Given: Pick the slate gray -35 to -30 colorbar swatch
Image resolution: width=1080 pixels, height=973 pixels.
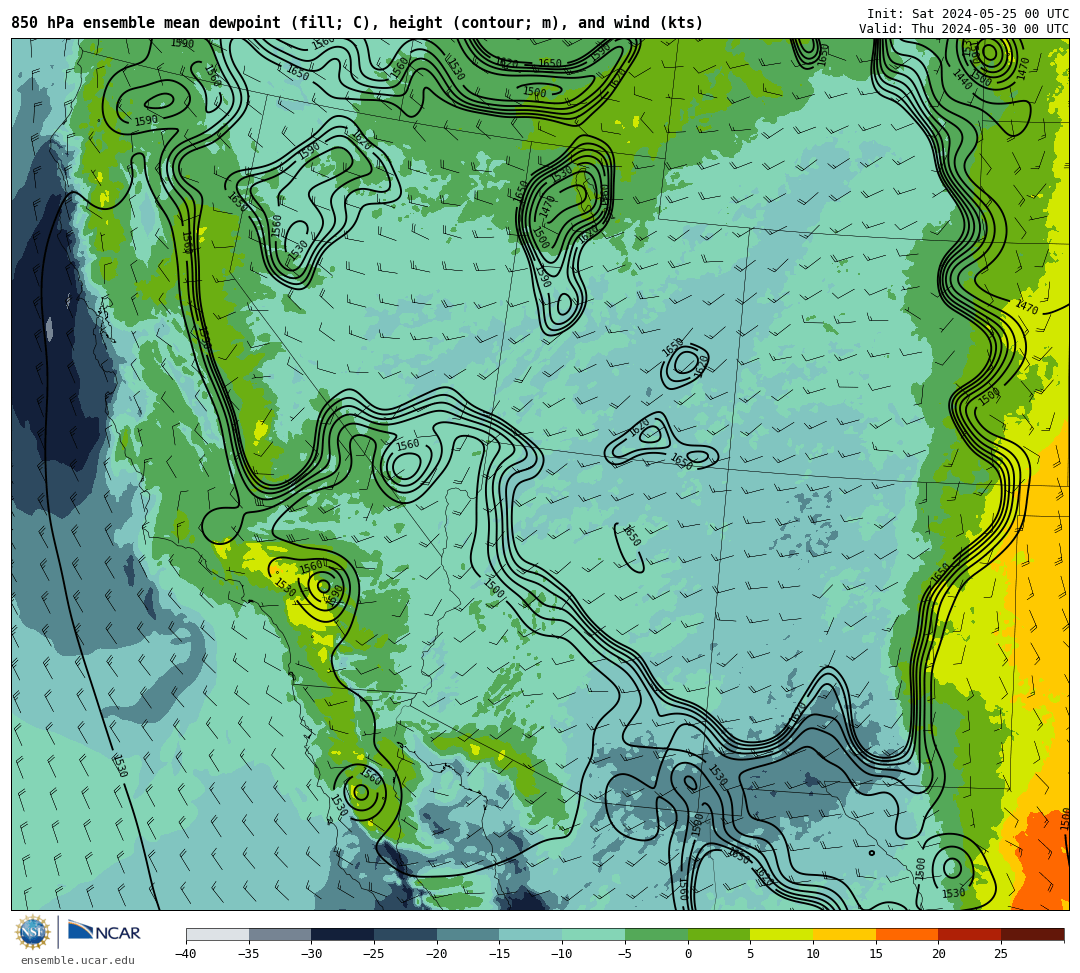Looking at the screenshot, I should (x=280, y=934).
